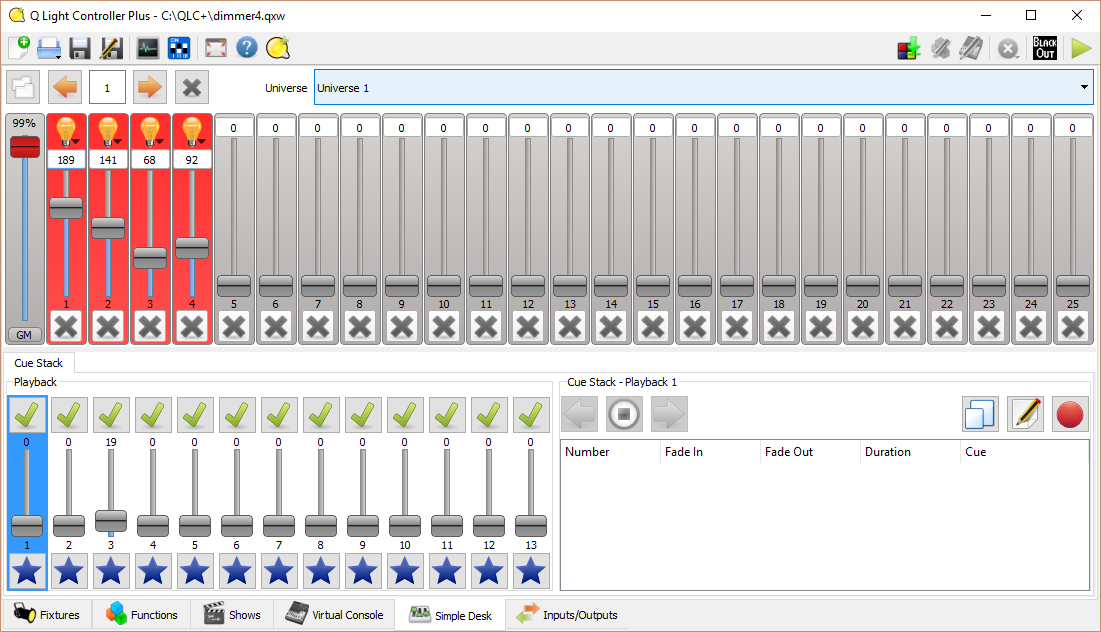The image size is (1101, 632).
Task: Open the DMX monitor
Action: (x=147, y=48)
